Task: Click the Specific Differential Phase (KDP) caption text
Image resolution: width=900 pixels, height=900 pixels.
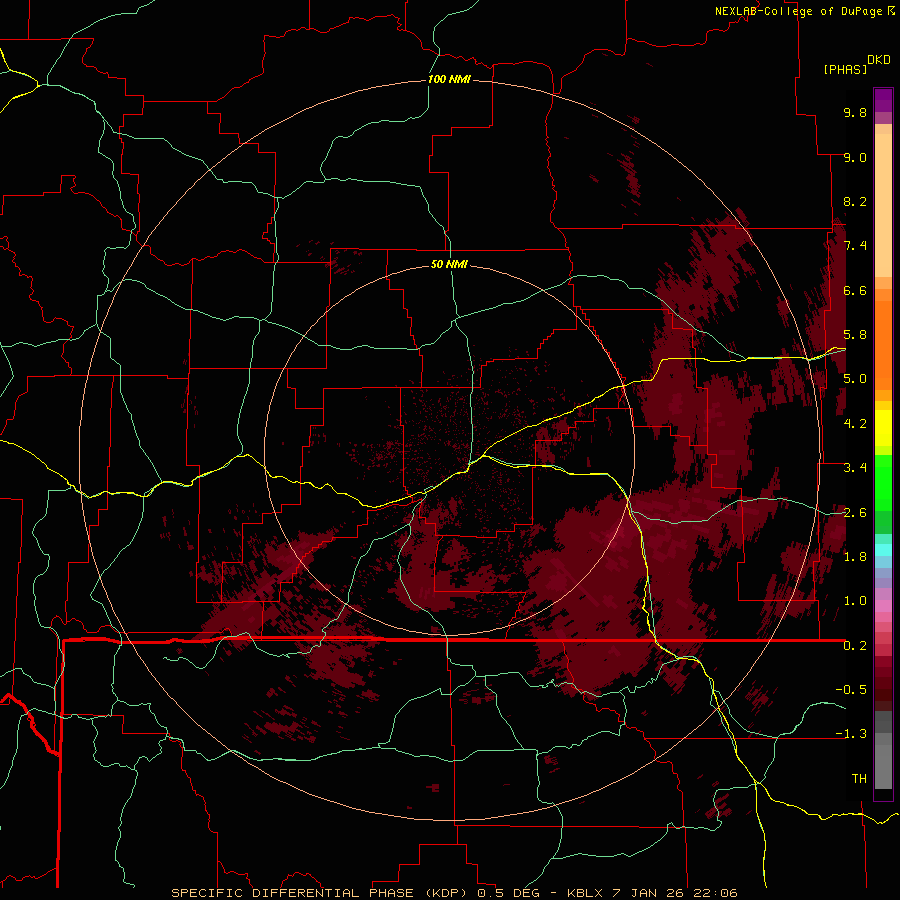Action: click(x=318, y=893)
